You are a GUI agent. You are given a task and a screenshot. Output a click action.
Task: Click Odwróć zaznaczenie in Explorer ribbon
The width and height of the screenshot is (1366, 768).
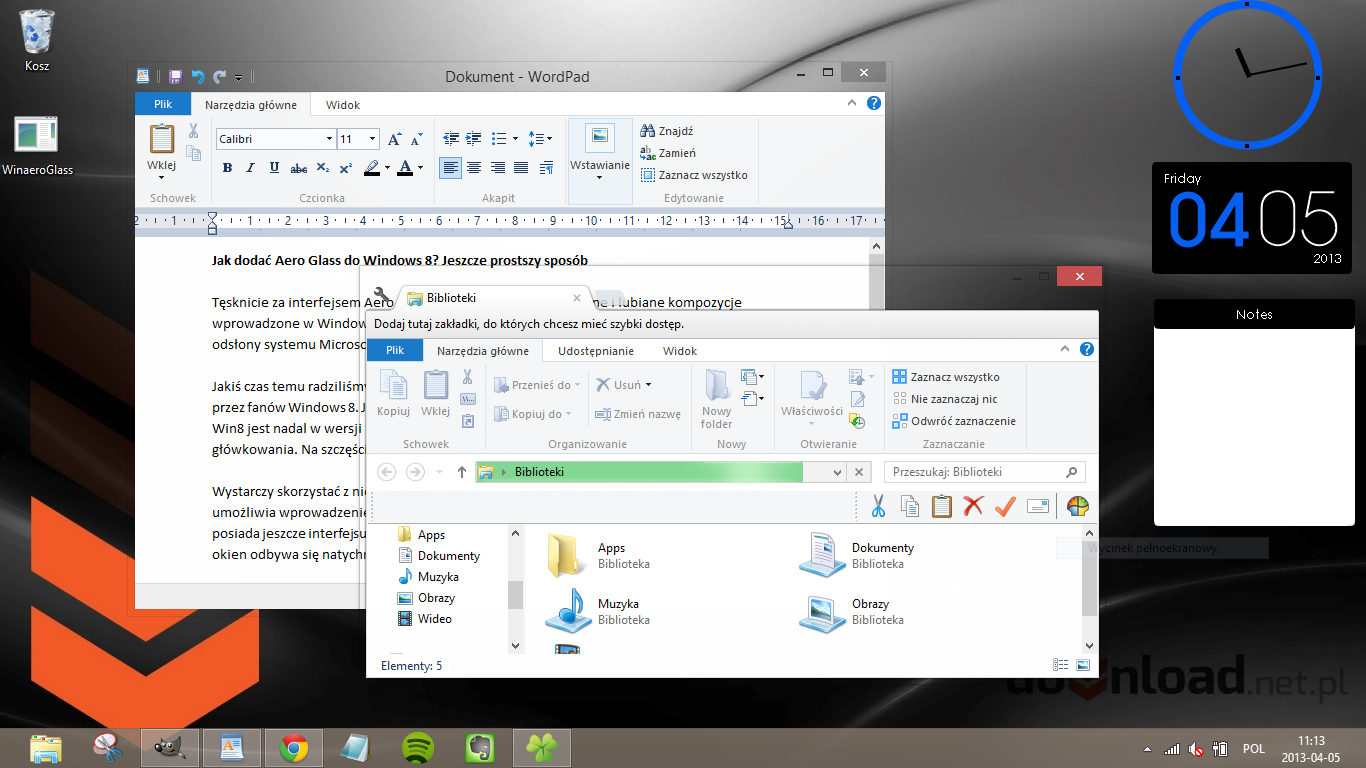(954, 421)
